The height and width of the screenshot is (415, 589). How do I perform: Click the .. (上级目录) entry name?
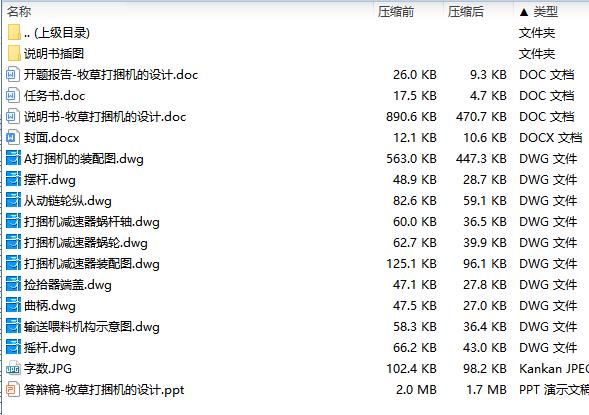point(57,33)
